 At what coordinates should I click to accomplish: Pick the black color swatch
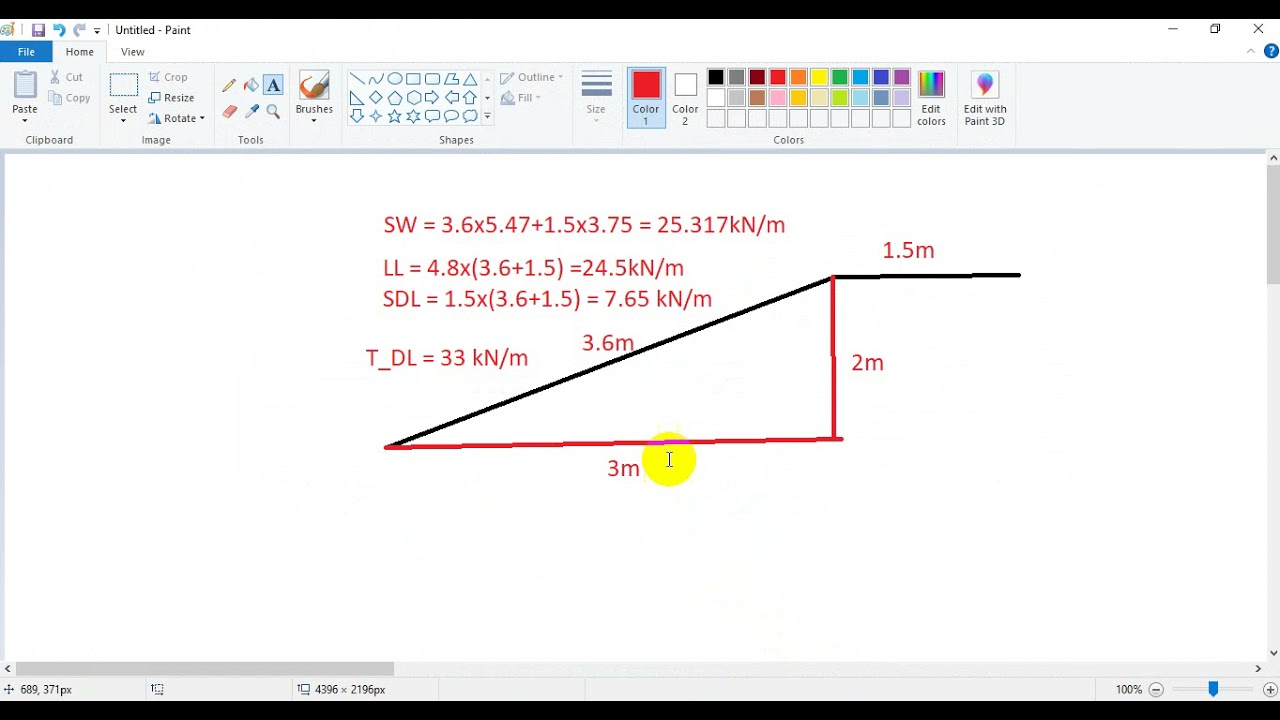coord(716,77)
